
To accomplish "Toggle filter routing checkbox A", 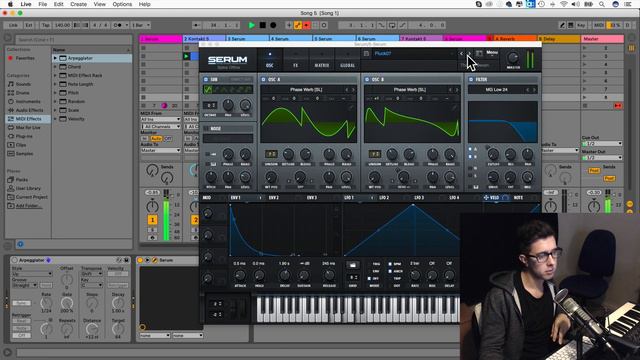I will click(x=470, y=149).
